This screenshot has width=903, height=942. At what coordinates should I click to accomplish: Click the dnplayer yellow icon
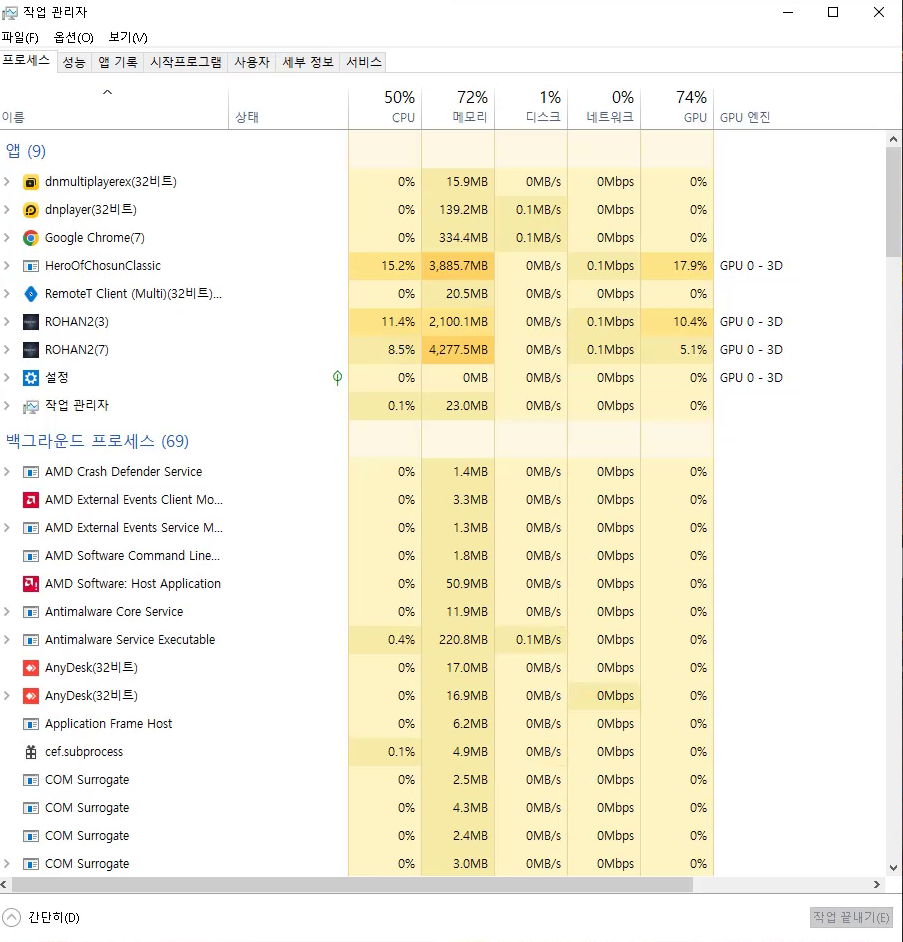pyautogui.click(x=31, y=210)
